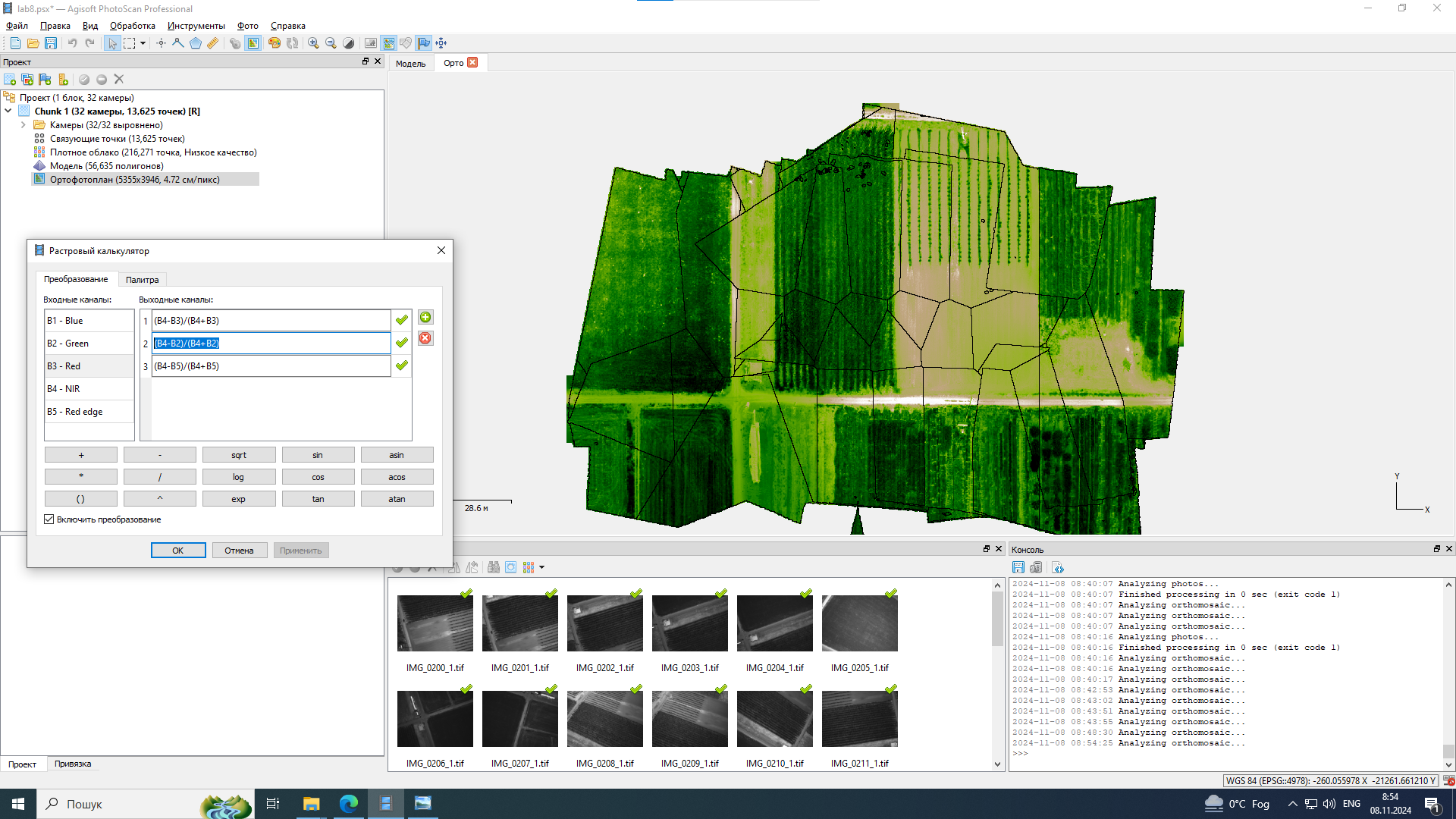Viewport: 1456px width, 819px height.
Task: Switch to the Палитра tab
Action: [142, 280]
